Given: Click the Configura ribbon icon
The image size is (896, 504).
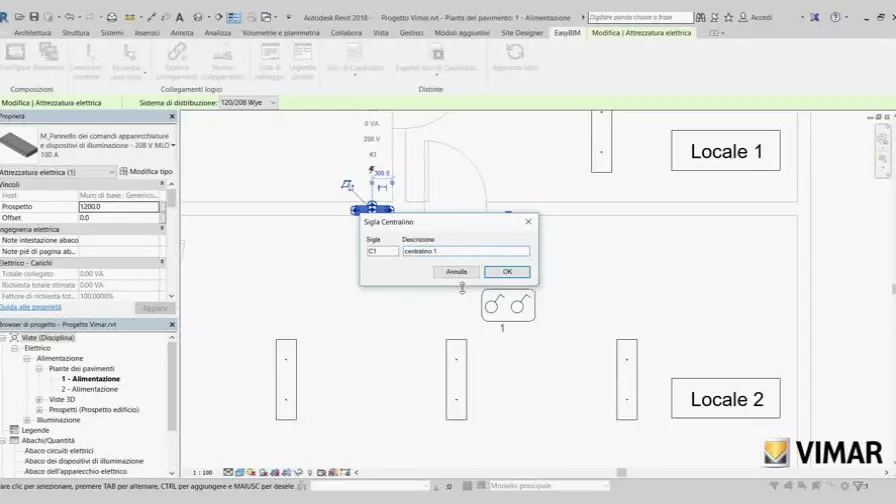Looking at the screenshot, I should (15, 53).
